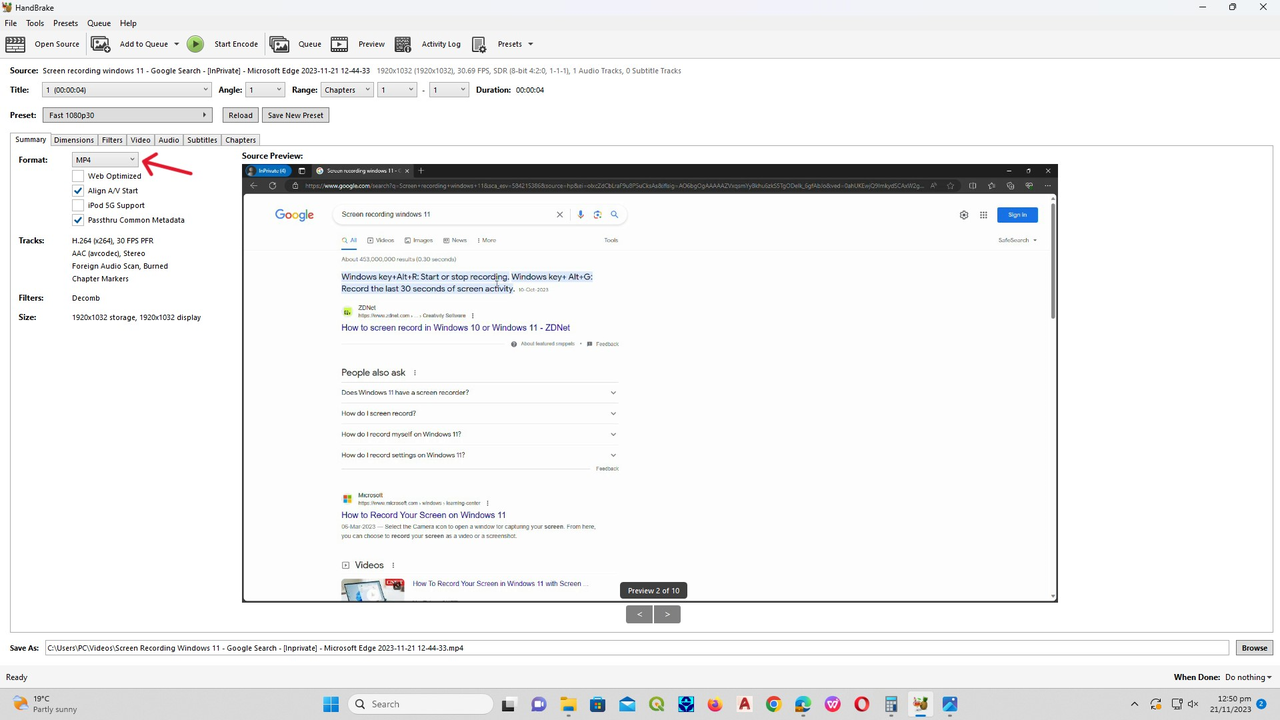1280x720 pixels.
Task: Click the Reload button
Action: pos(241,115)
